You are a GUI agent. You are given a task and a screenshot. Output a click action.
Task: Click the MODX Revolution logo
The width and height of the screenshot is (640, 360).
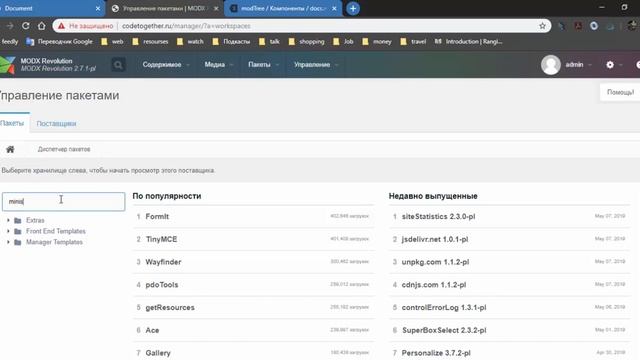pyautogui.click(x=7, y=65)
